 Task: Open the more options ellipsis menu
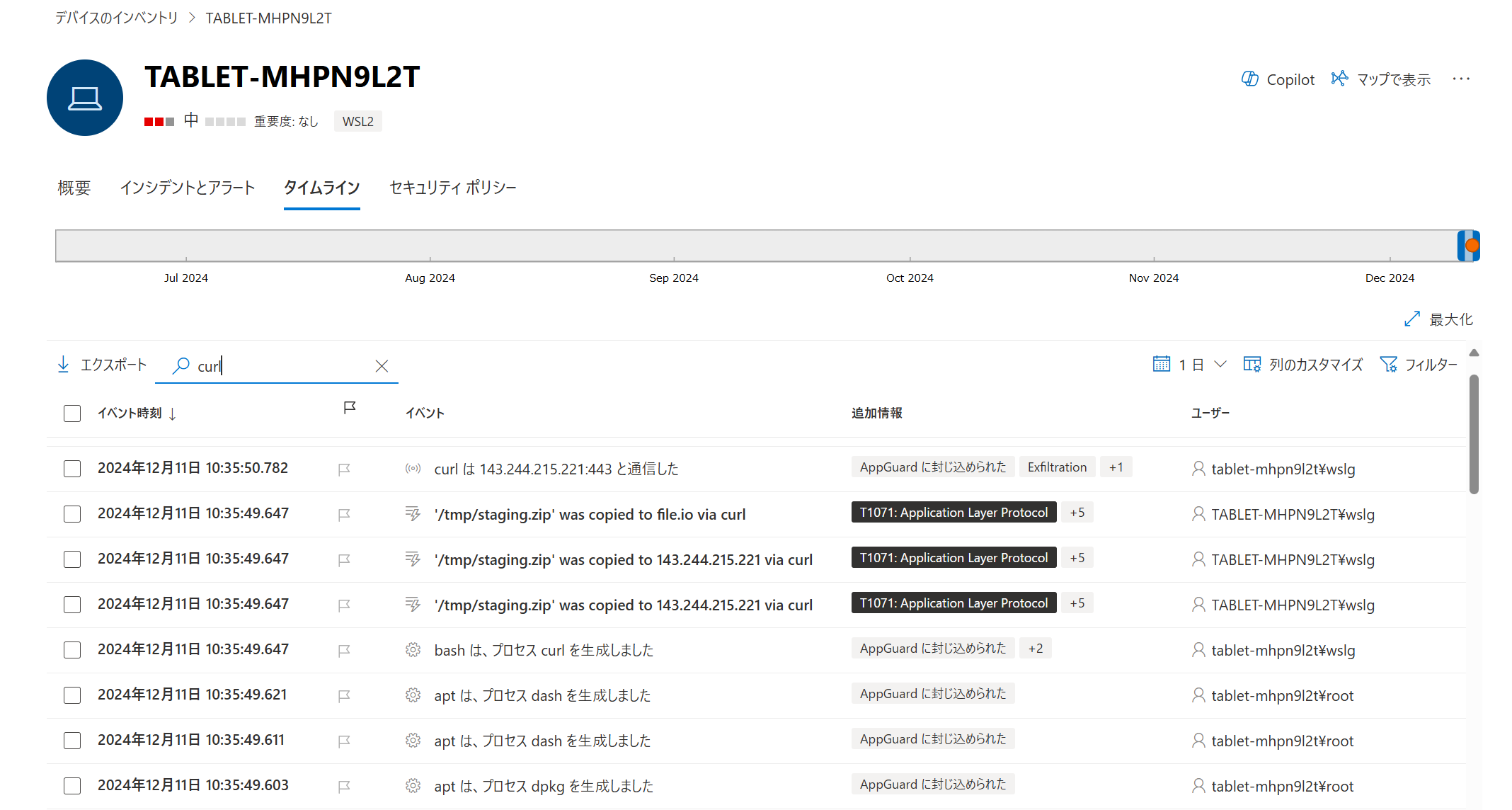[x=1461, y=79]
